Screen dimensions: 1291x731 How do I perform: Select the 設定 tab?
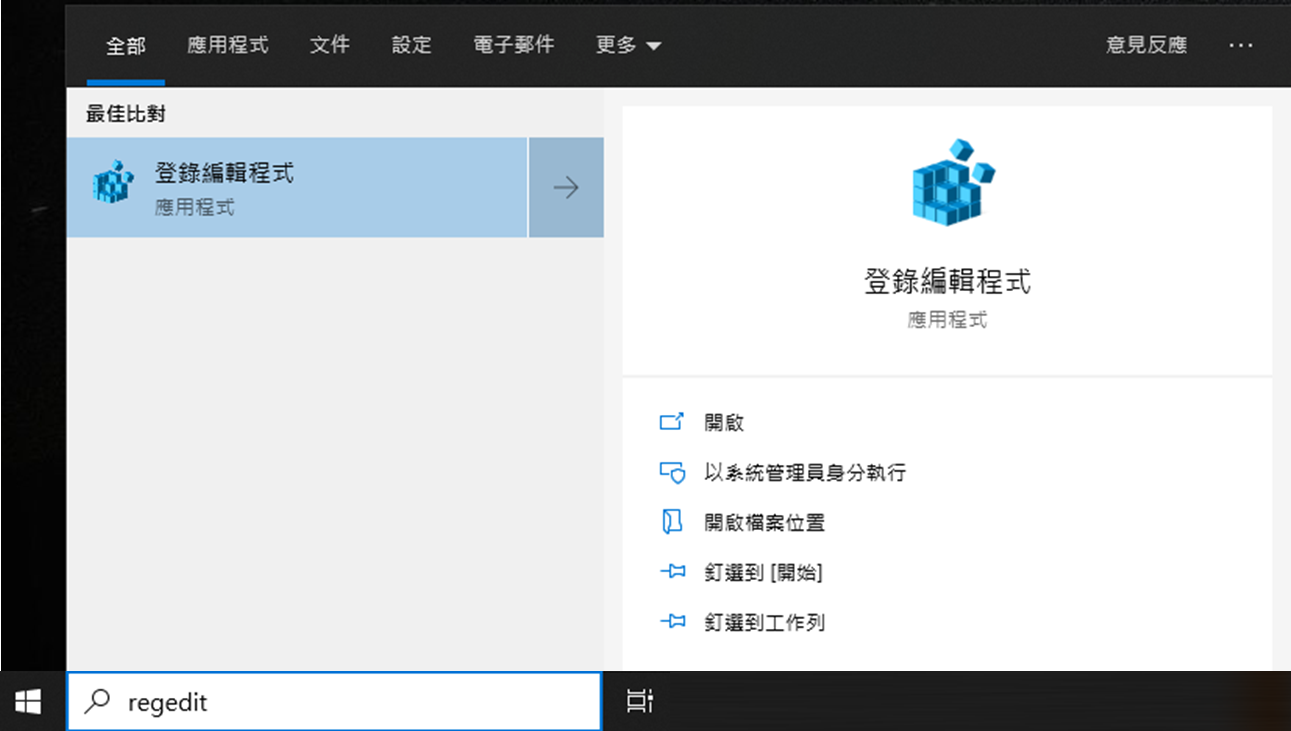coord(411,45)
